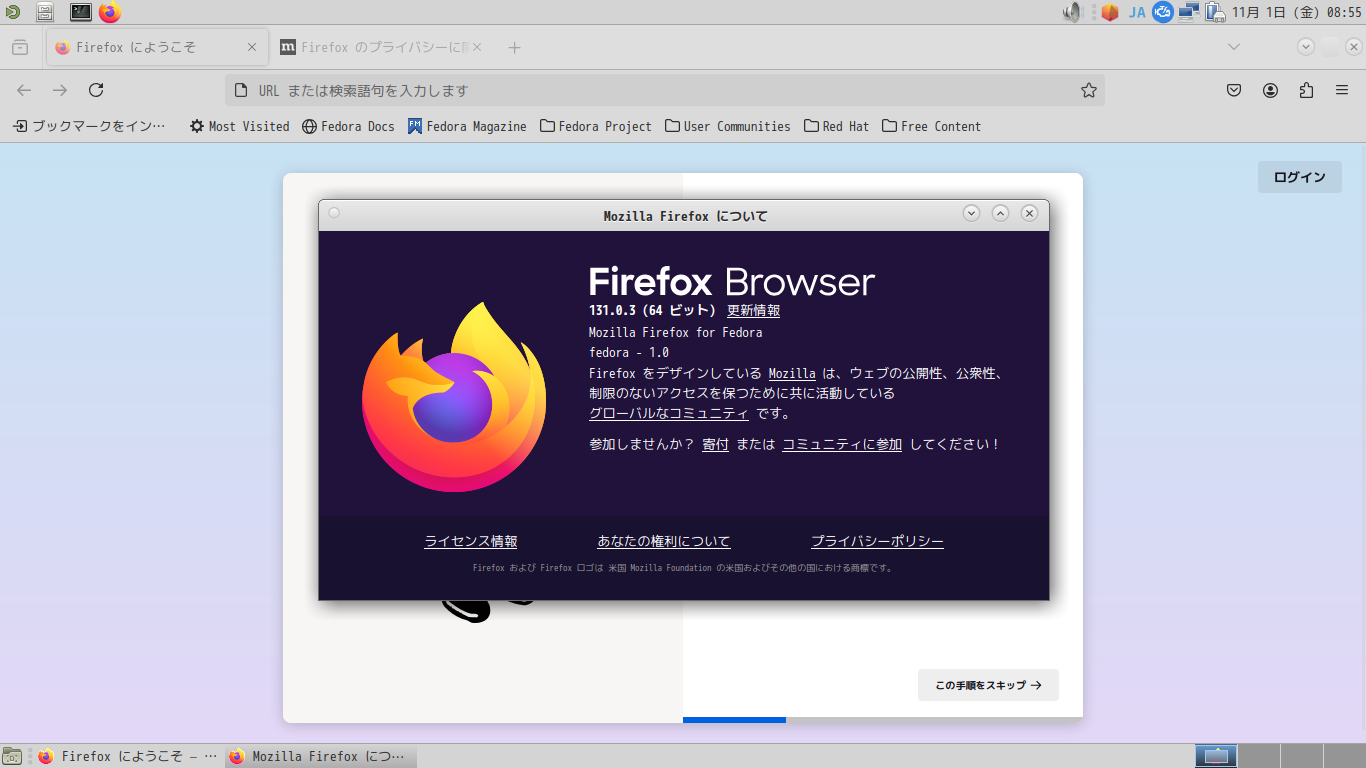Launch Firefox from the top panel icon

click(x=110, y=12)
